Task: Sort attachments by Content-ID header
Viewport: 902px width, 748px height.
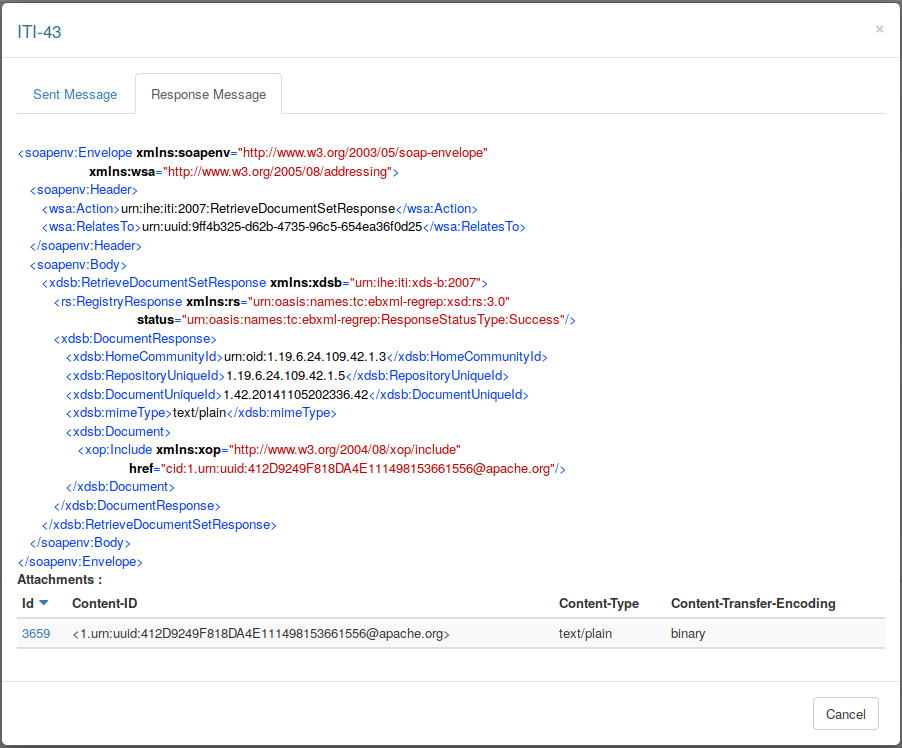Action: tap(104, 603)
